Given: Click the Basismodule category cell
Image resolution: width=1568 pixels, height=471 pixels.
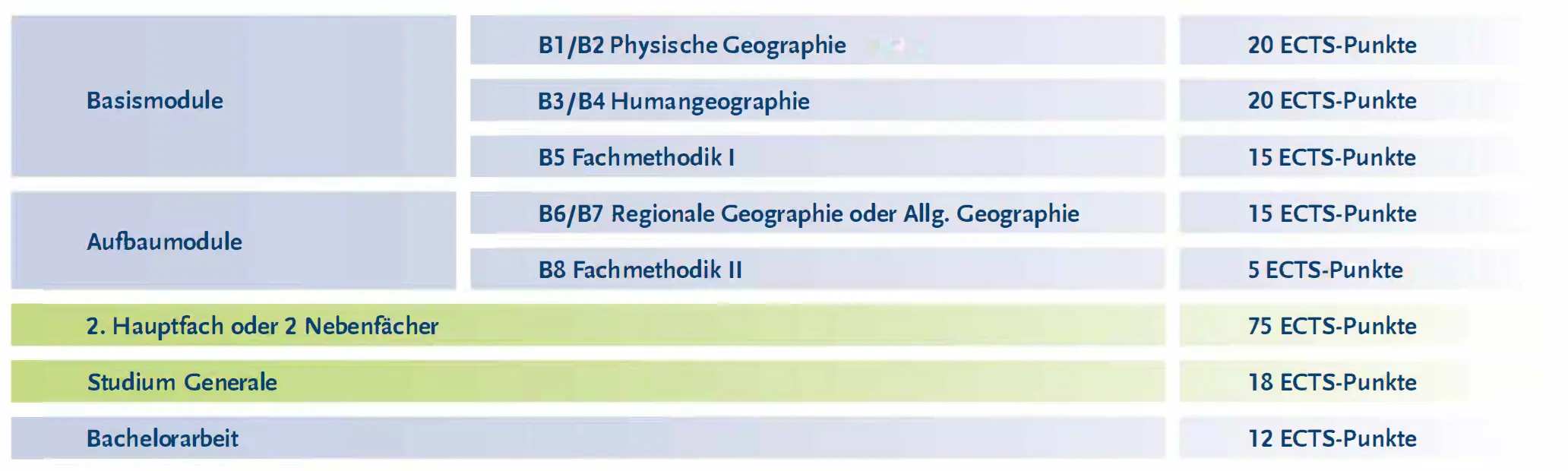Looking at the screenshot, I should 155,100.
